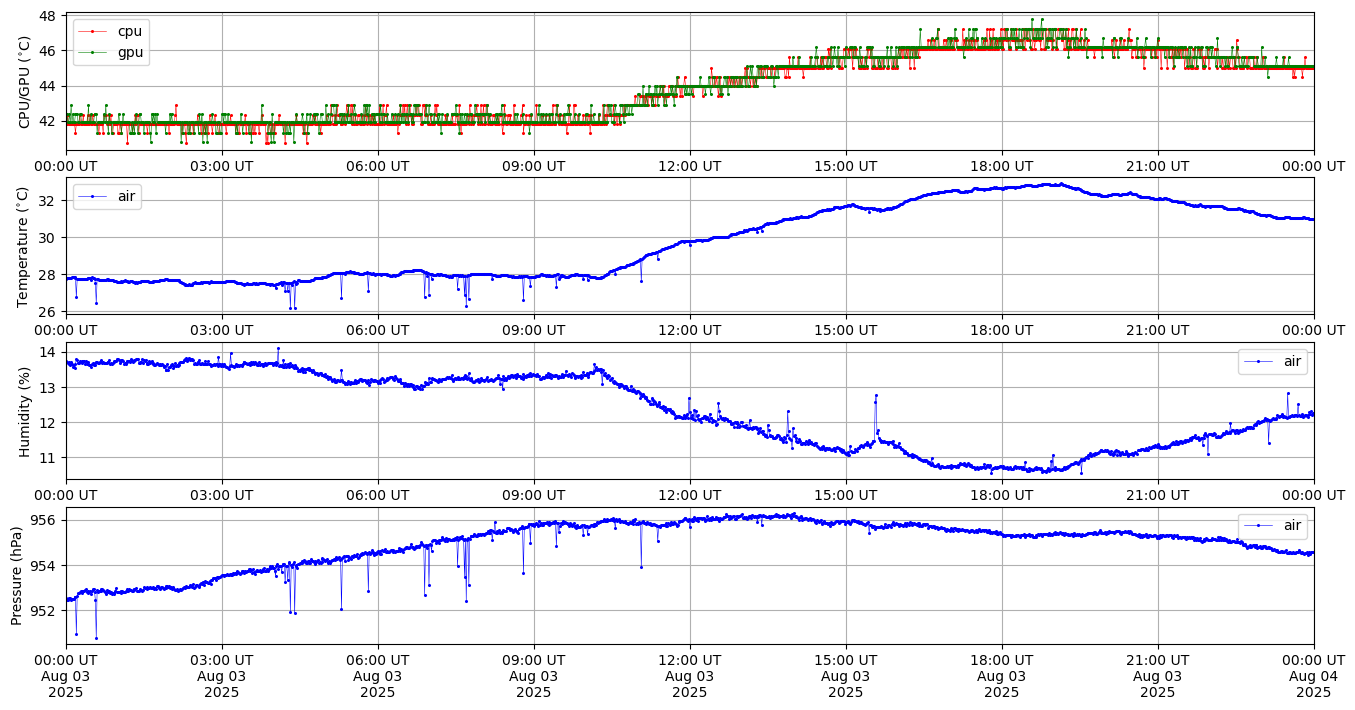1355x710 pixels.
Task: Select the "air" legend in the Humidity chart
Action: (1273, 361)
